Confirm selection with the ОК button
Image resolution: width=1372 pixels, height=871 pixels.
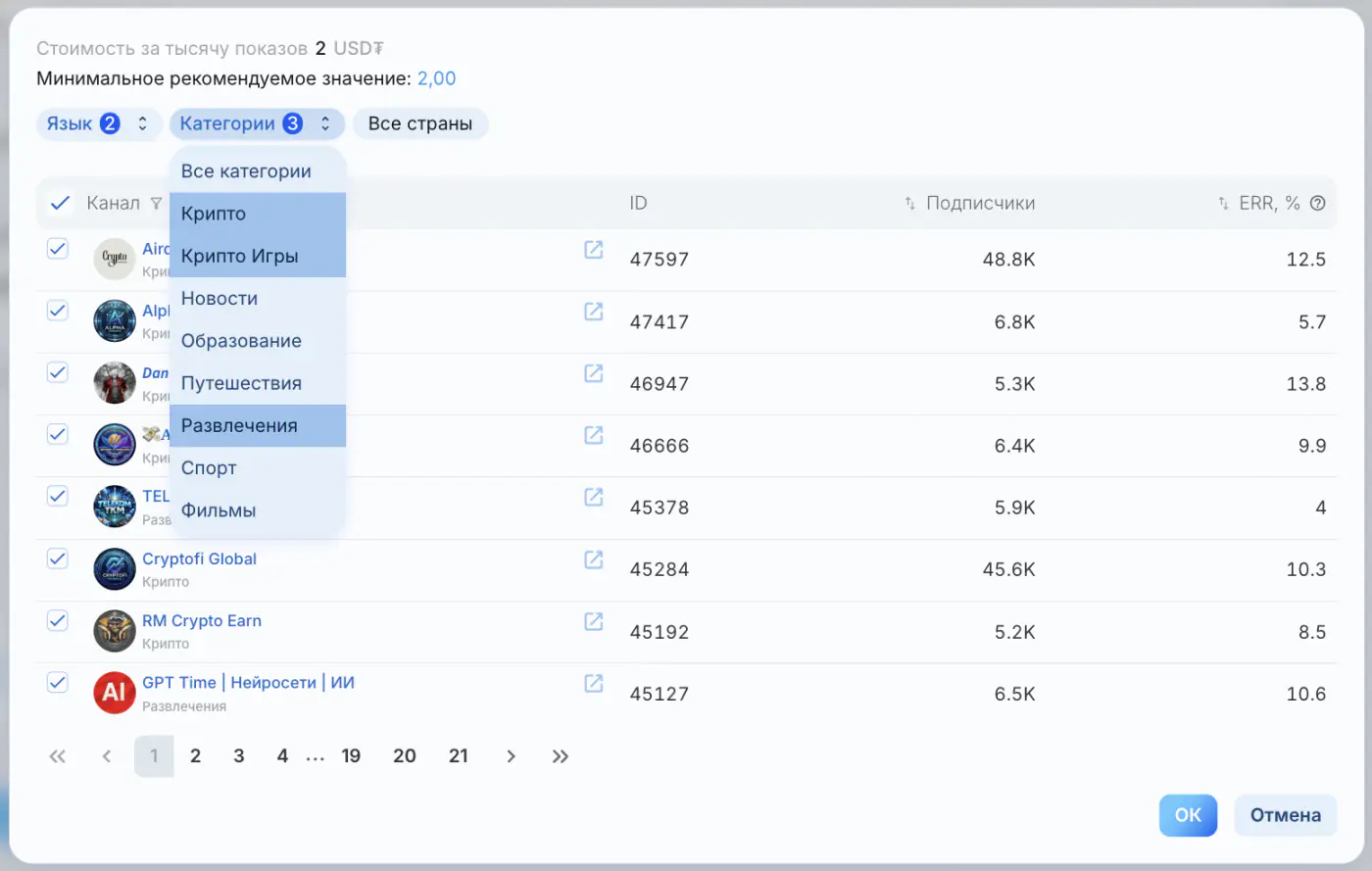1188,815
